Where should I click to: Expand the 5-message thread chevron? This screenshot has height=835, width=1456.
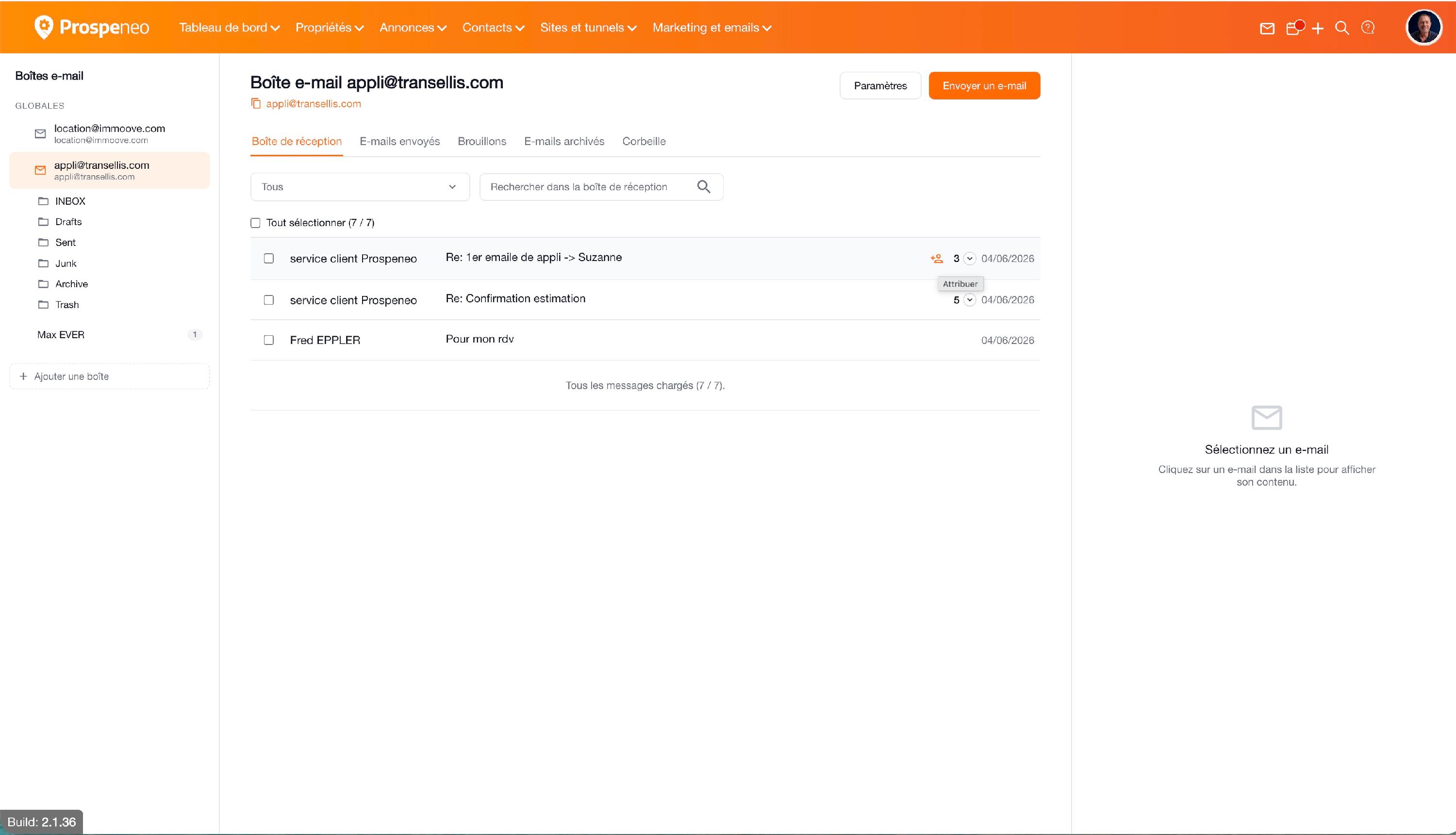click(970, 300)
